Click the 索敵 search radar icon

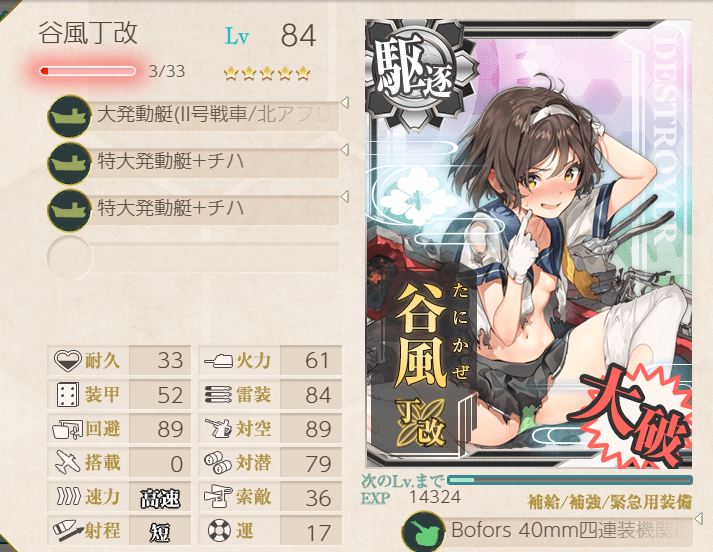coord(218,497)
